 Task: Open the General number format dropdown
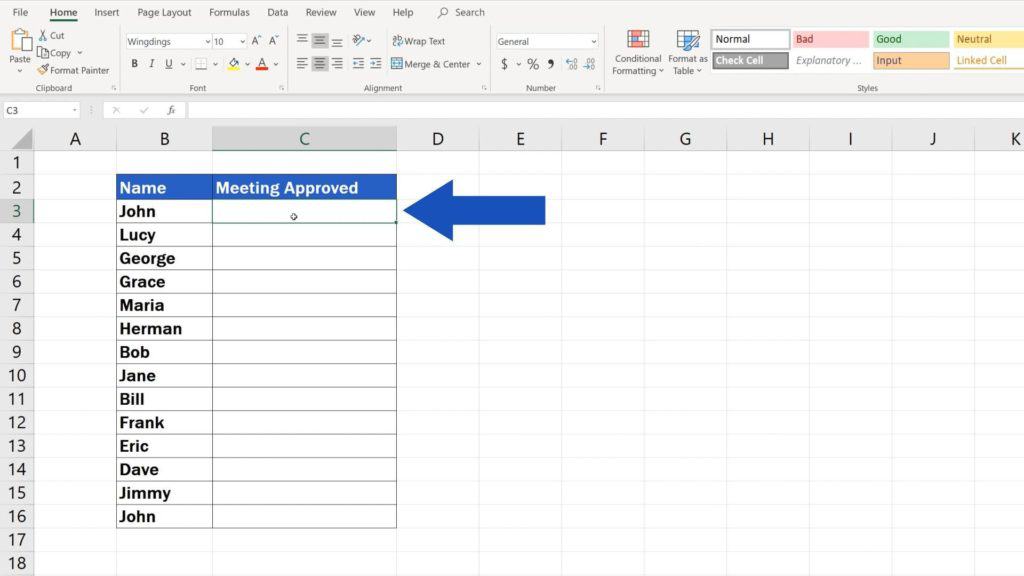click(593, 41)
